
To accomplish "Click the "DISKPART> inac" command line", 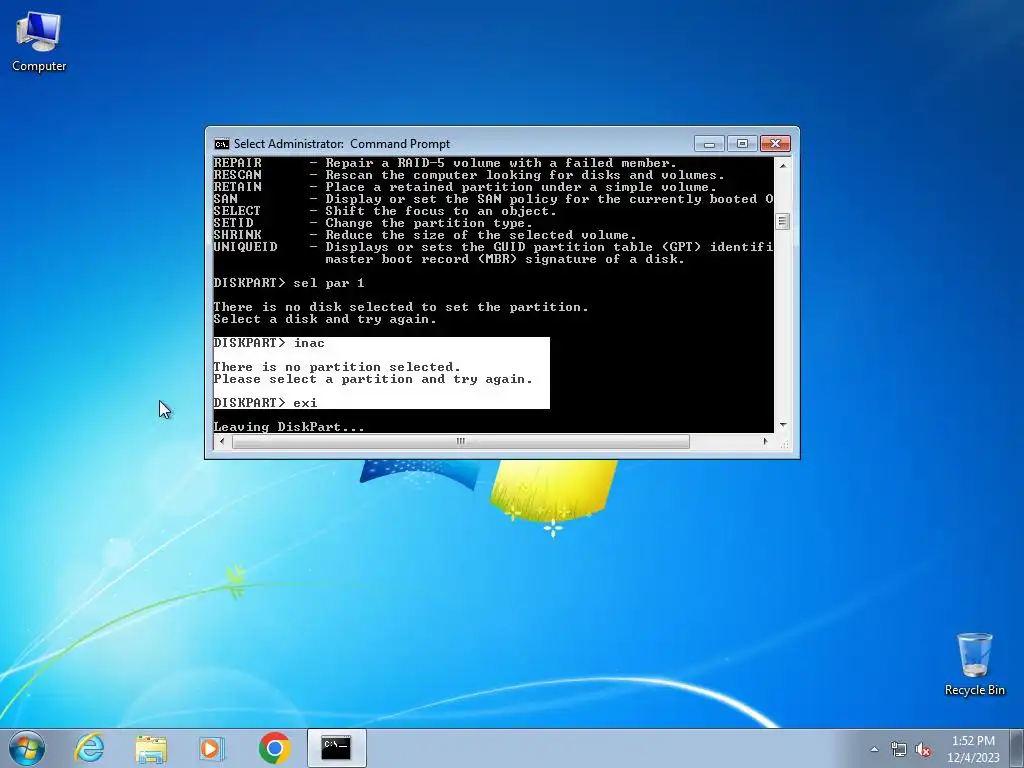I will 269,343.
